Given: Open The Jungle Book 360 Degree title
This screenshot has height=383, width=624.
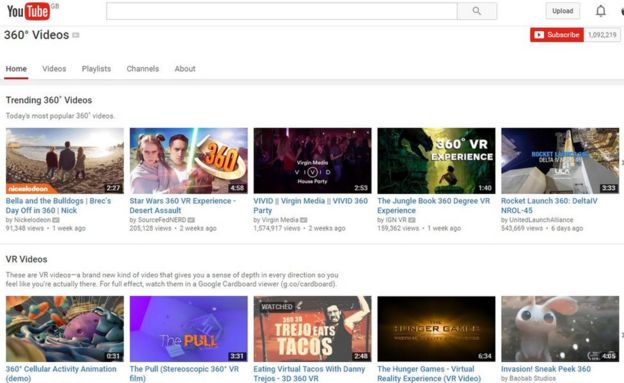Looking at the screenshot, I should point(434,205).
